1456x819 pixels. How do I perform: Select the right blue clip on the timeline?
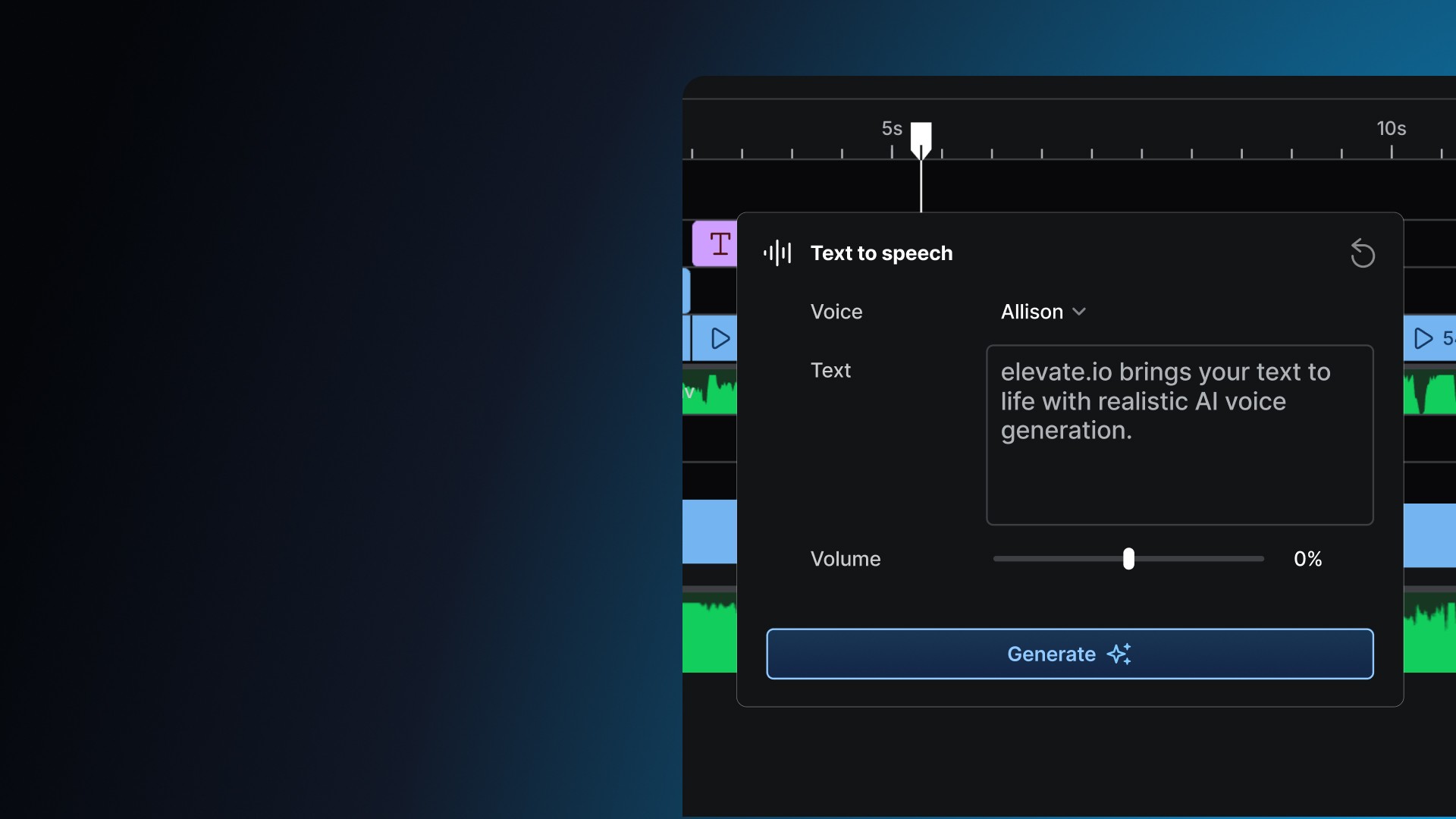pos(1429,535)
